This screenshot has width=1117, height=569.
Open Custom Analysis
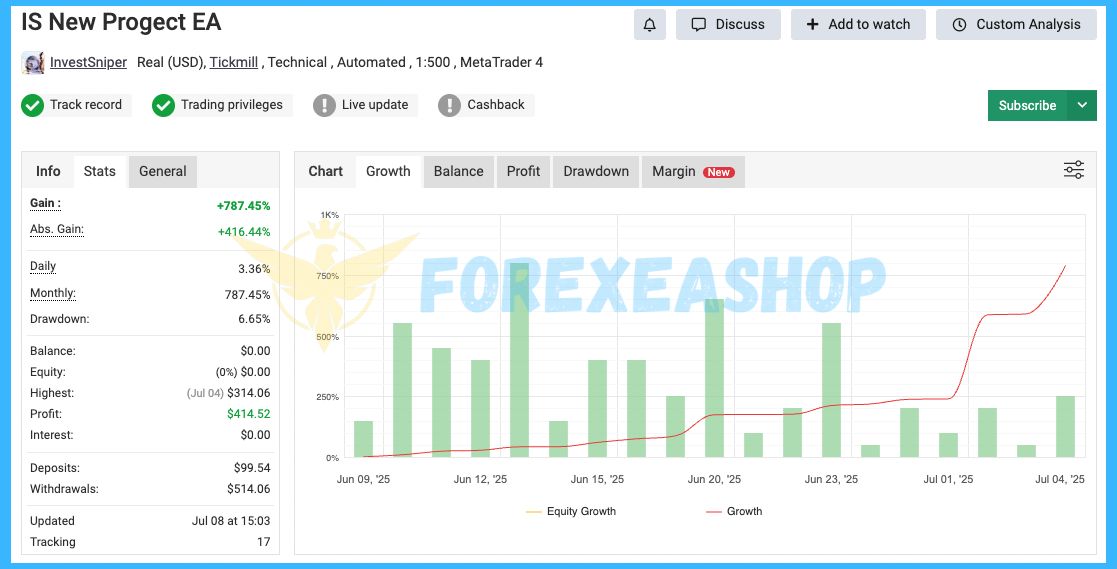pos(1015,25)
